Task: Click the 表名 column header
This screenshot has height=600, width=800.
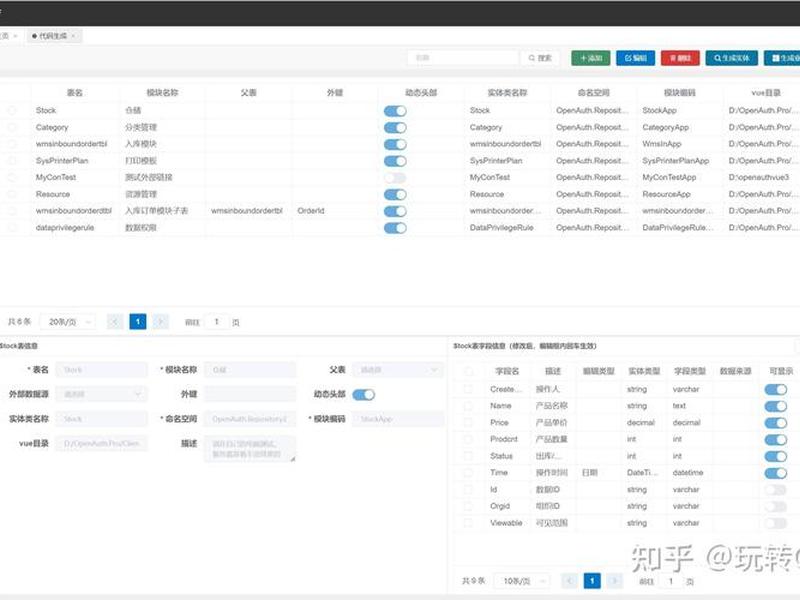Action: [75, 92]
